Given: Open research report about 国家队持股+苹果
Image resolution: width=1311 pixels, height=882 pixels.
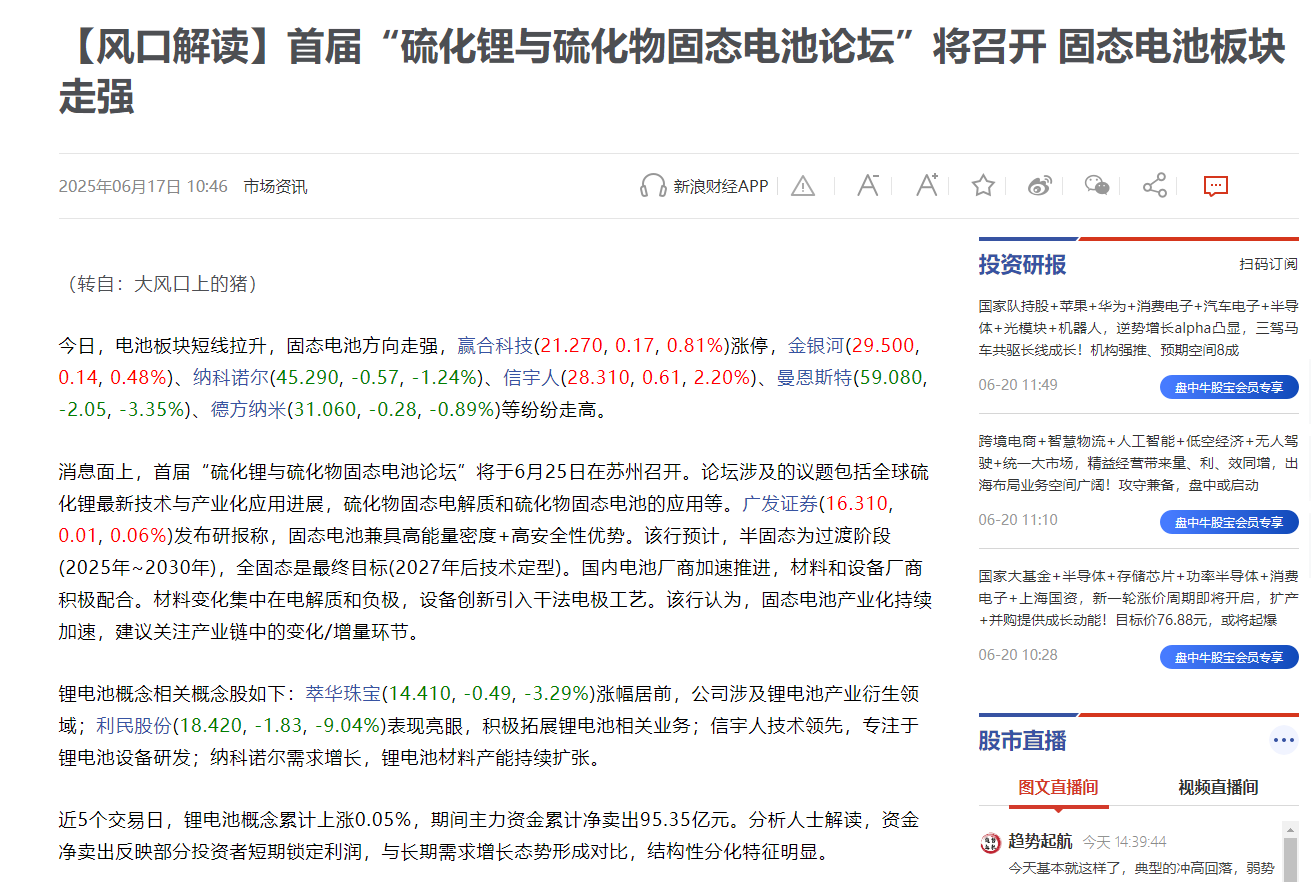Looking at the screenshot, I should 1138,328.
